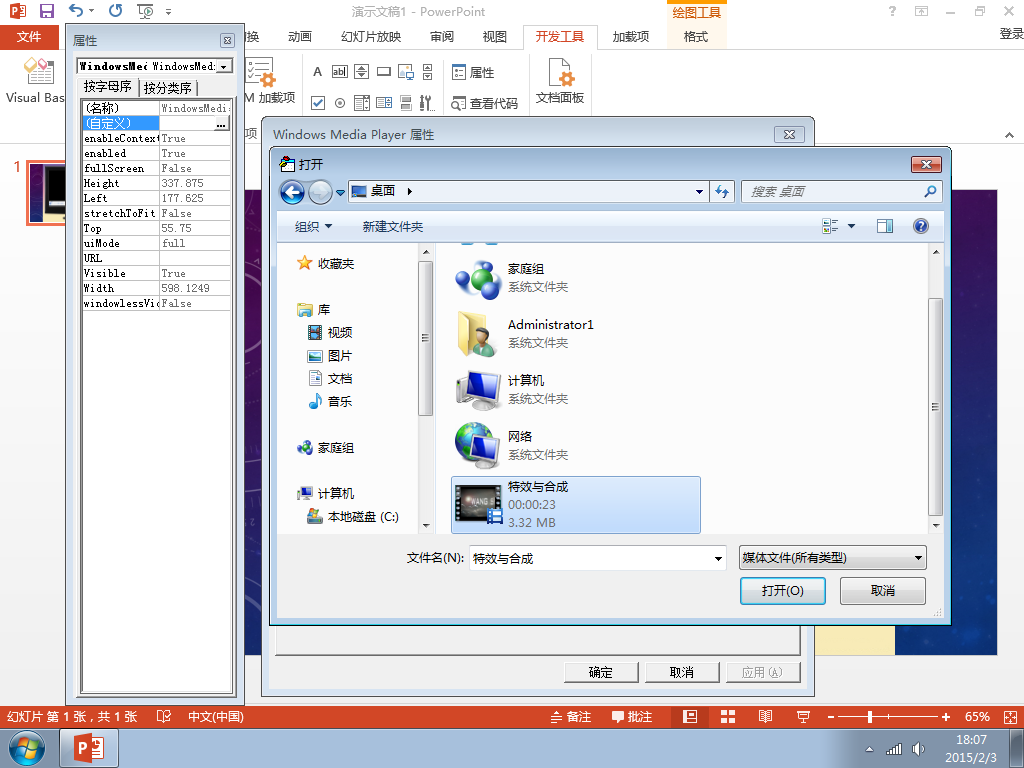Open the view options dropdown arrow
The width and height of the screenshot is (1024, 768).
pyautogui.click(x=851, y=226)
